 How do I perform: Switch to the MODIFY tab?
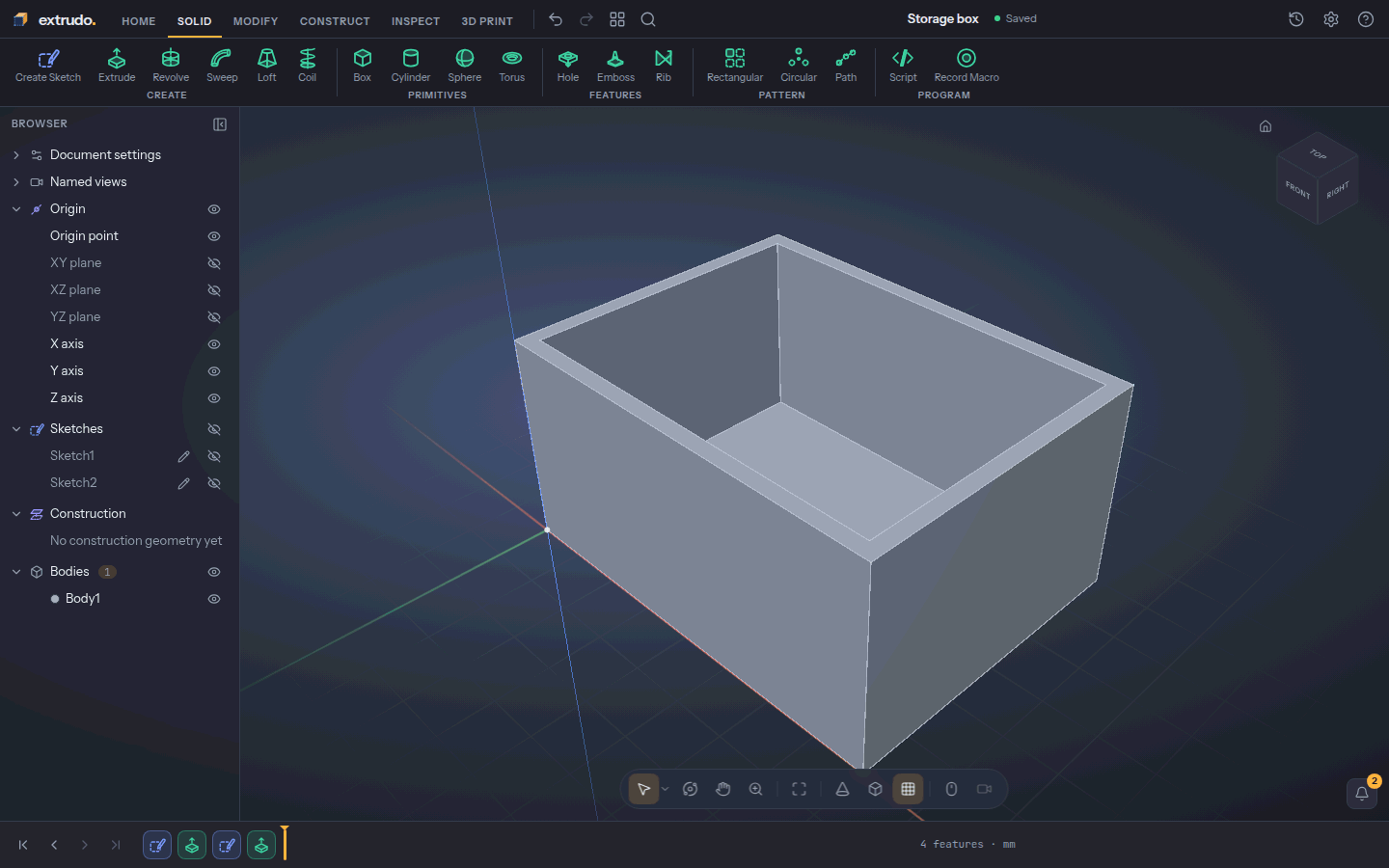256,21
